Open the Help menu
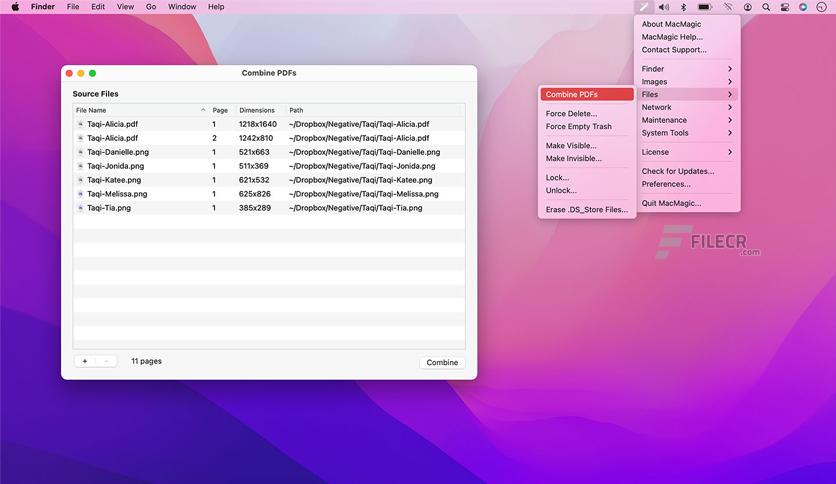Viewport: 836px width, 484px height. (216, 7)
